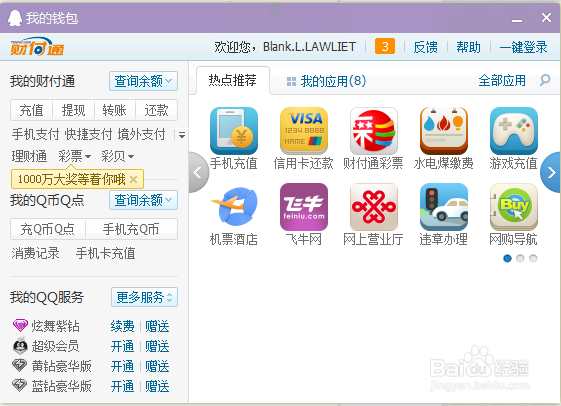Switch to the 热点推荐 tab
561x406 pixels.
[233, 80]
